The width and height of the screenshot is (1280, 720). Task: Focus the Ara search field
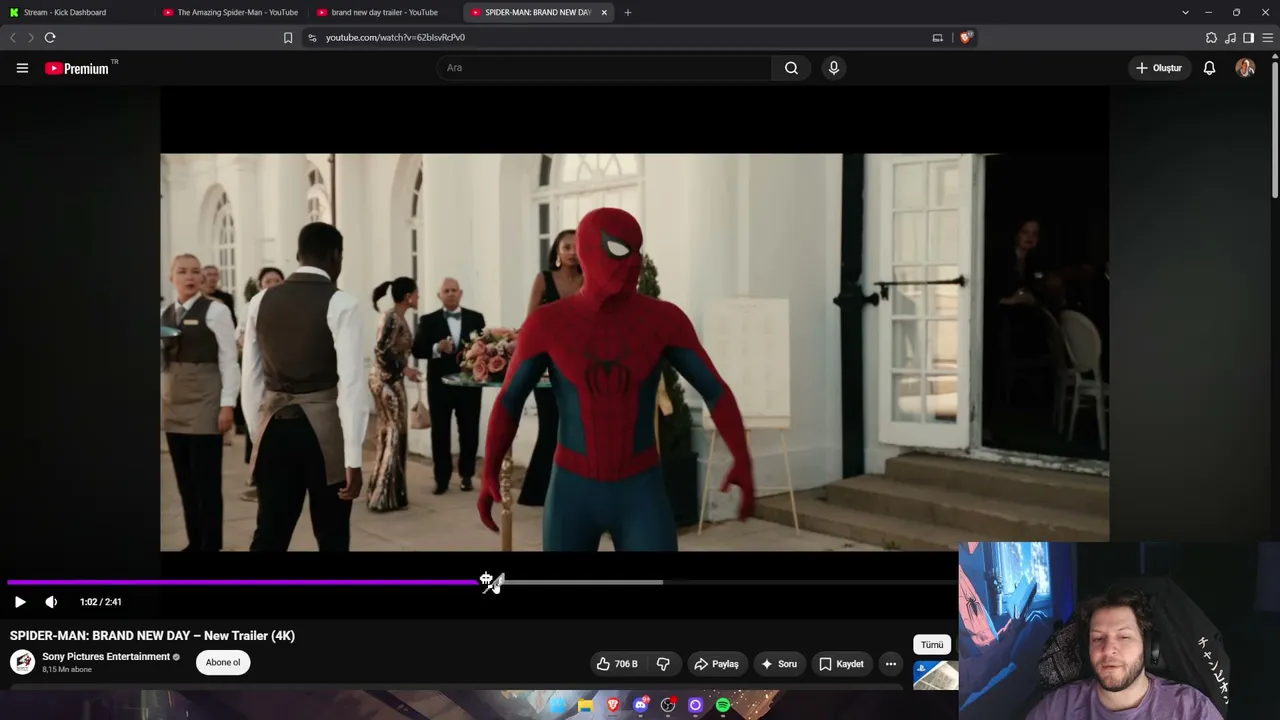(x=604, y=68)
